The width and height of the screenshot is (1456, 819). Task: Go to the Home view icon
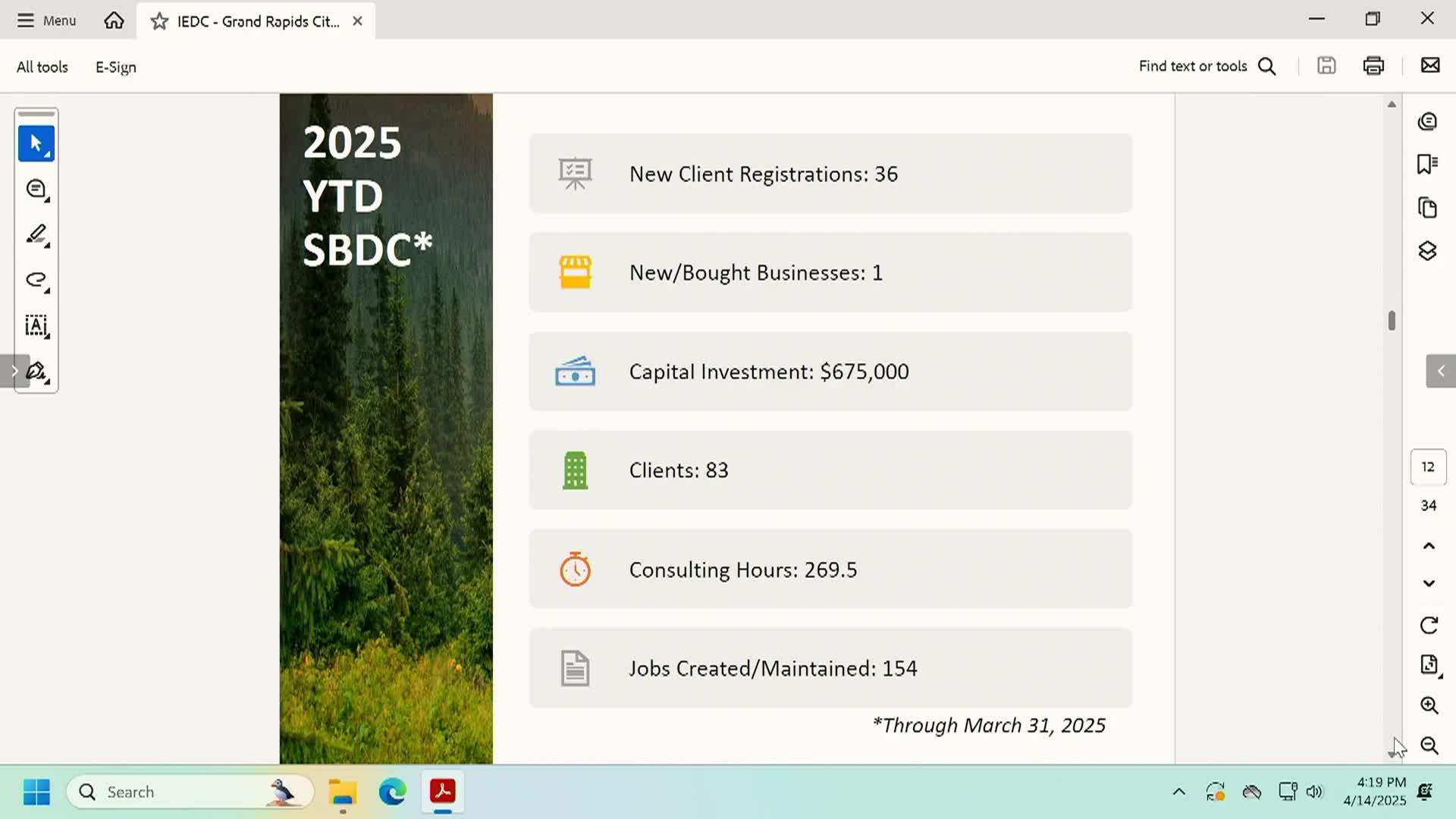114,20
